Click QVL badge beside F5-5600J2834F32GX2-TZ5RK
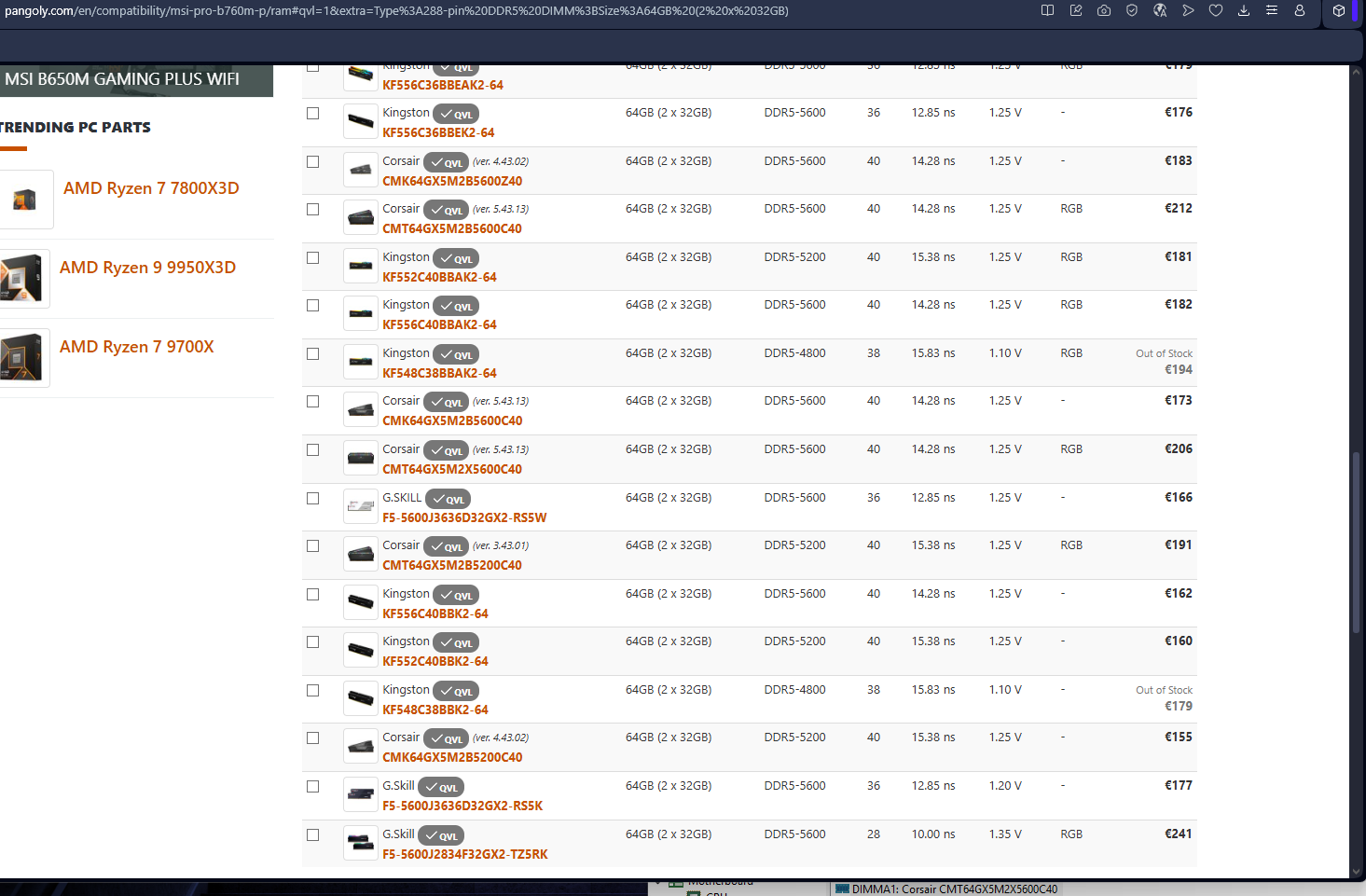Image resolution: width=1366 pixels, height=896 pixels. pyautogui.click(x=441, y=835)
